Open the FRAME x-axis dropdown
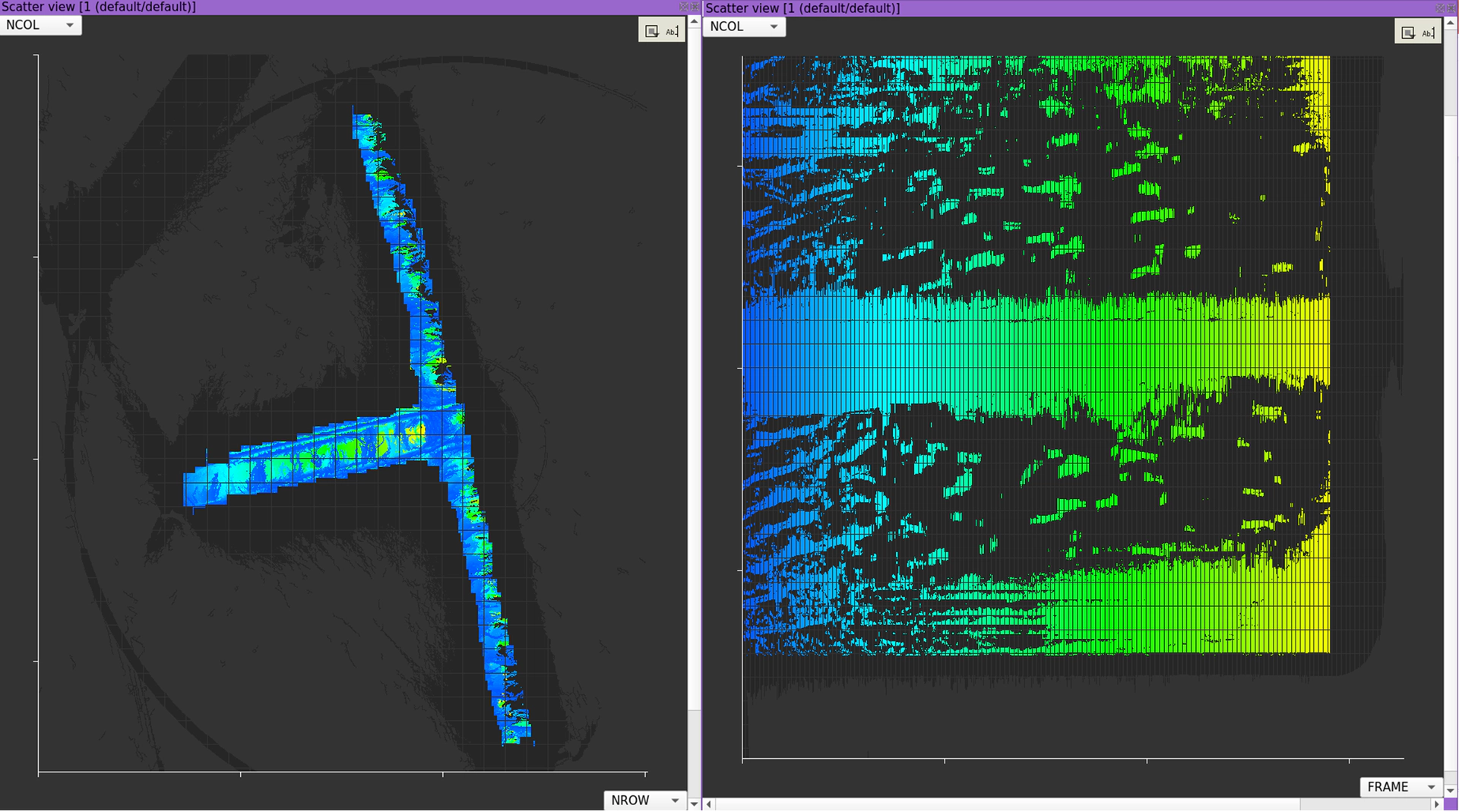This screenshot has height=812, width=1459. [x=1400, y=787]
